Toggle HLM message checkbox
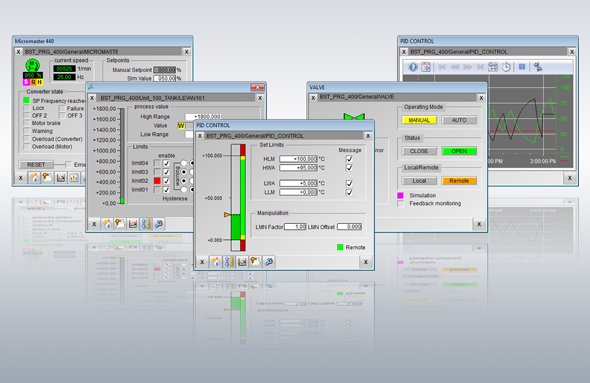This screenshot has width=590, height=383. tap(349, 159)
